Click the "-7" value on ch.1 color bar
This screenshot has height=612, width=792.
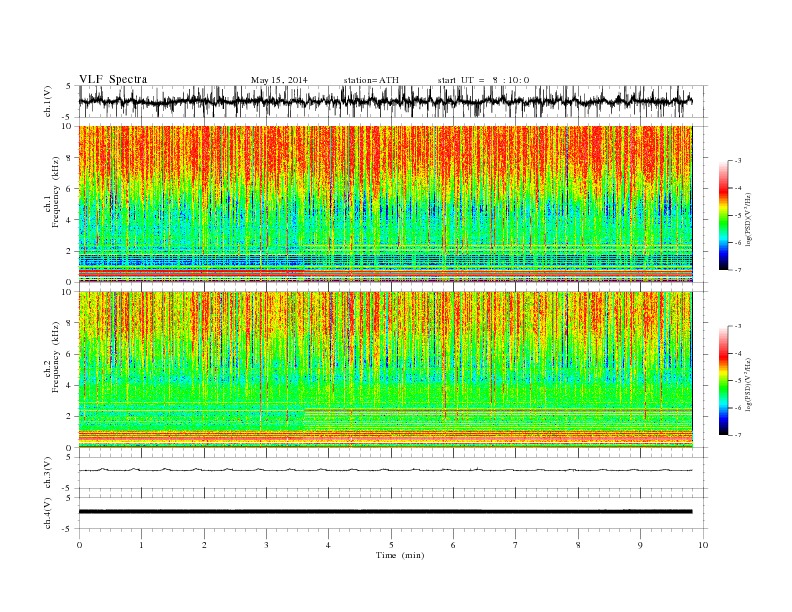click(x=738, y=270)
